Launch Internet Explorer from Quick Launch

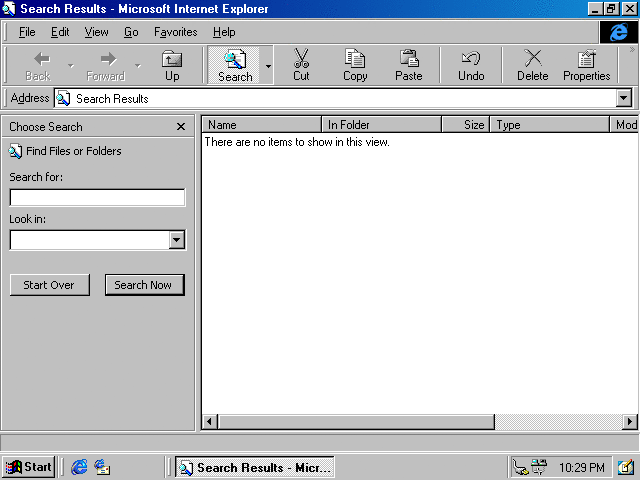point(79,467)
